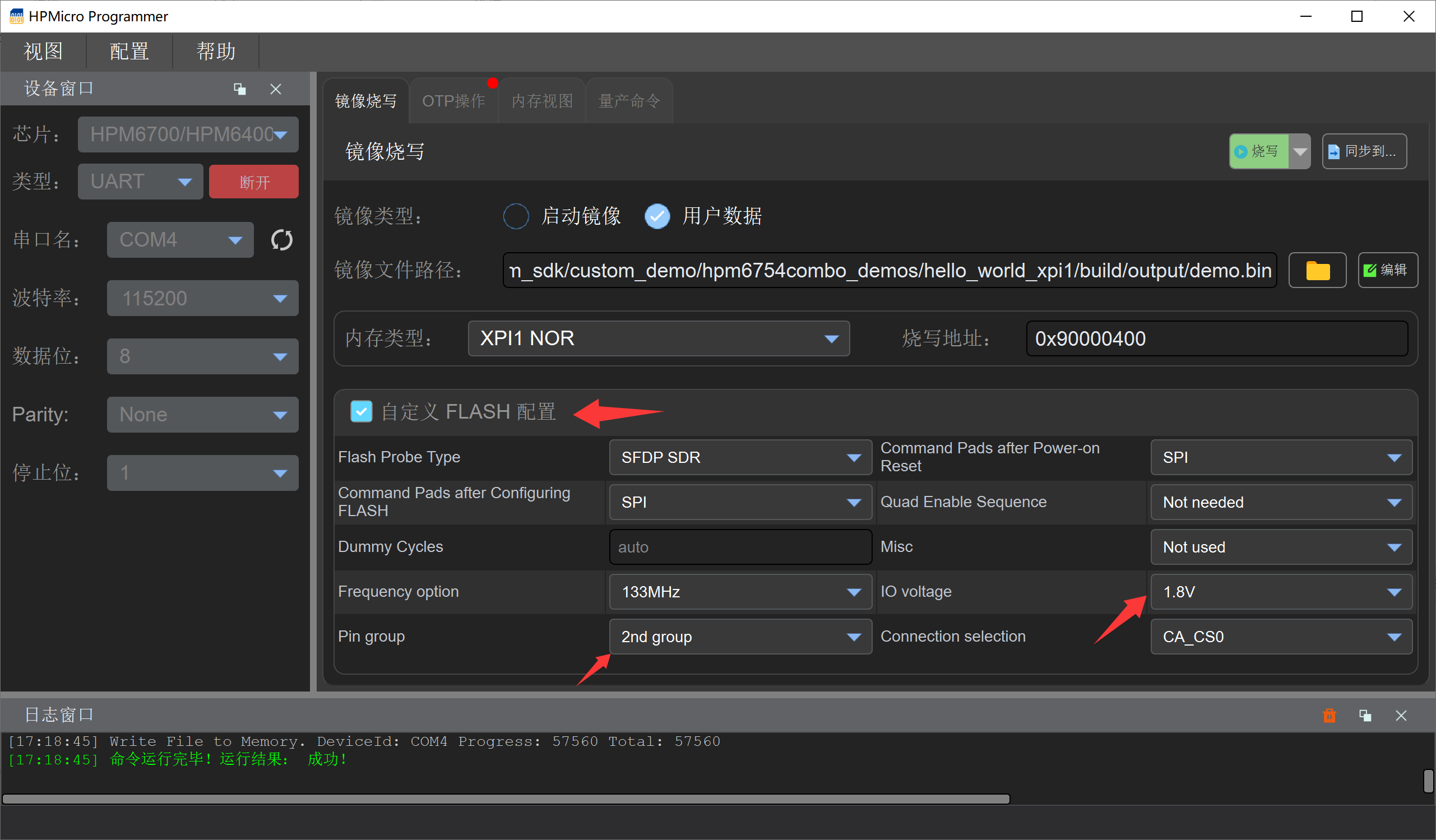The height and width of the screenshot is (840, 1436).
Task: Float the 日志窗口 log panel
Action: 1365,716
